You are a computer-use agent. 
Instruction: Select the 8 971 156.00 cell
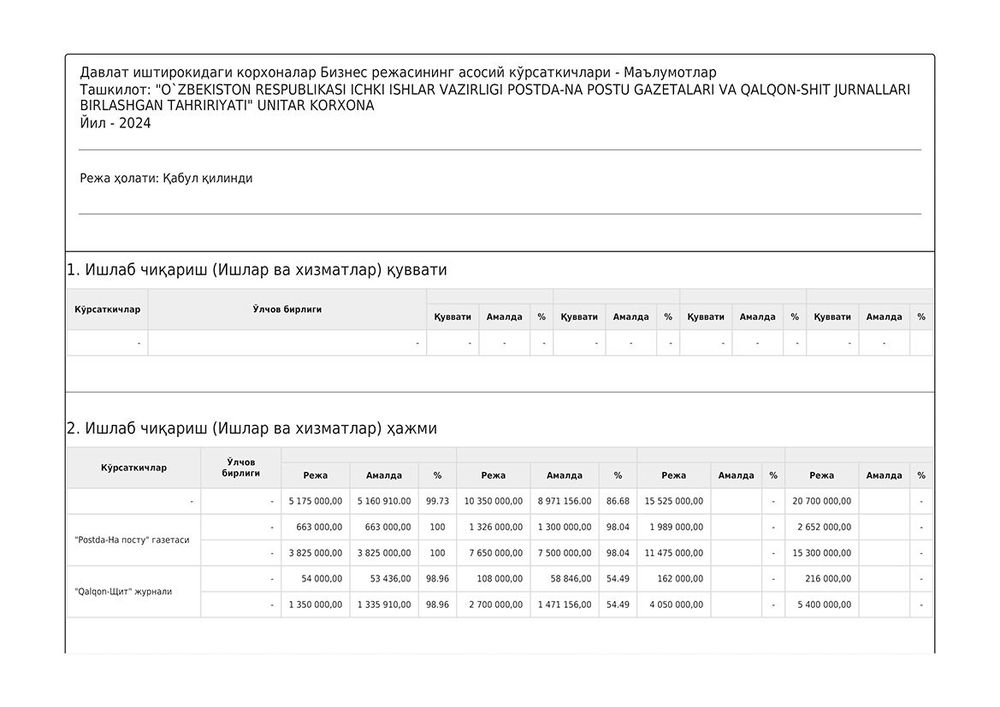click(564, 501)
